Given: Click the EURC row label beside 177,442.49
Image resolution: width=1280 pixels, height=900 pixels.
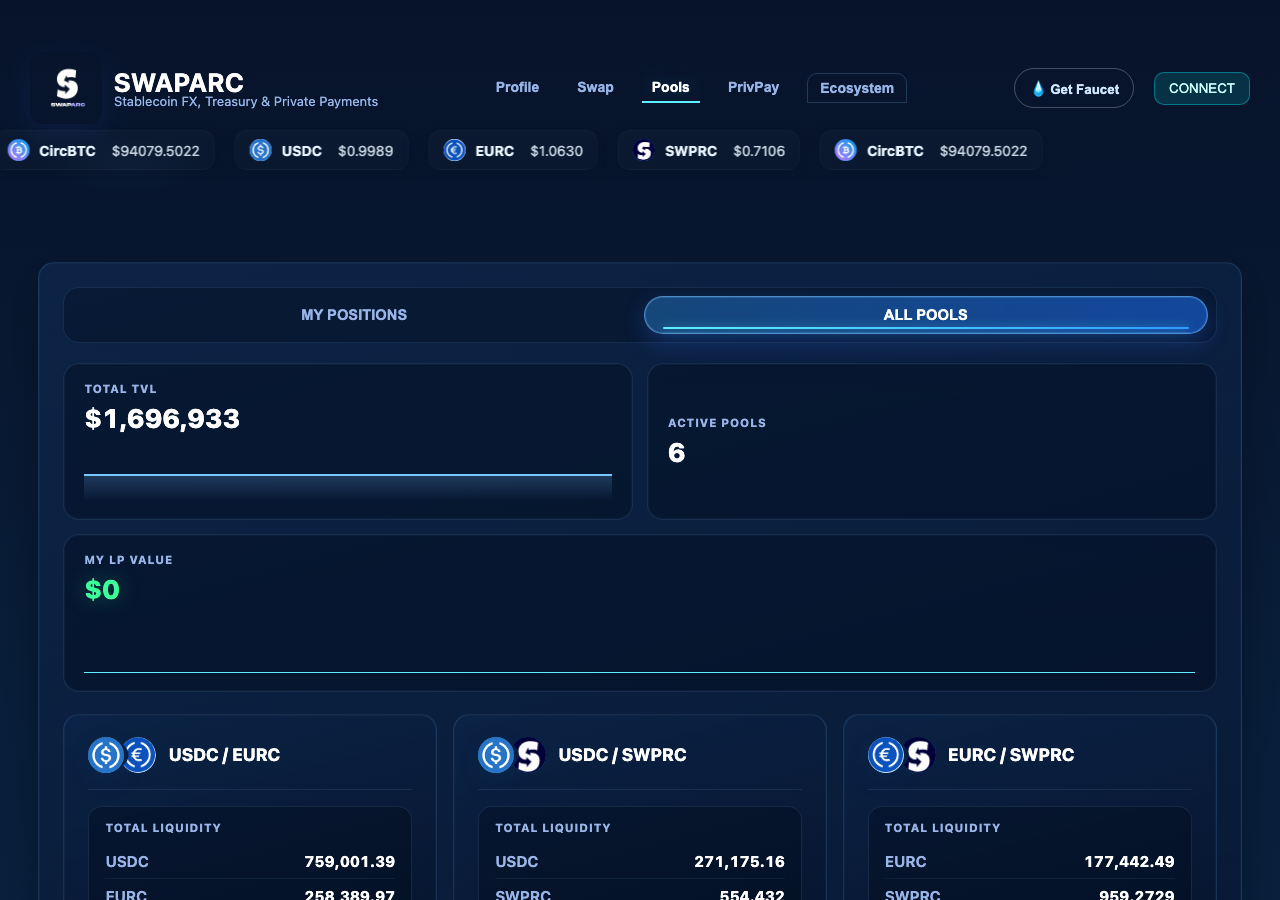Looking at the screenshot, I should click(x=906, y=862).
